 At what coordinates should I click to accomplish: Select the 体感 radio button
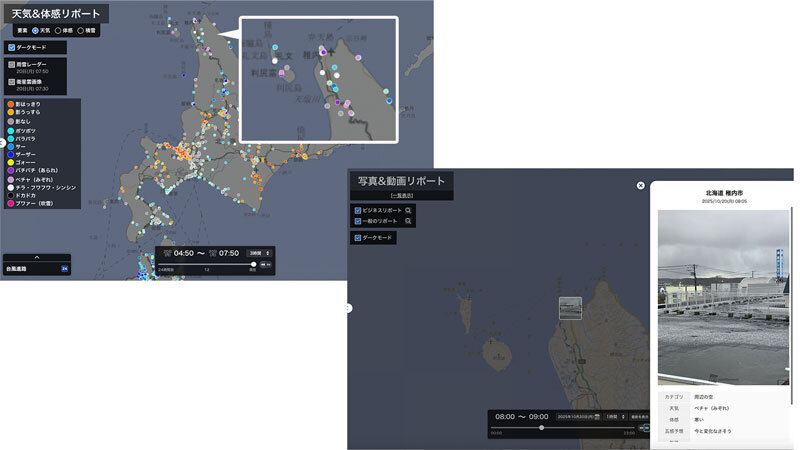[58, 31]
